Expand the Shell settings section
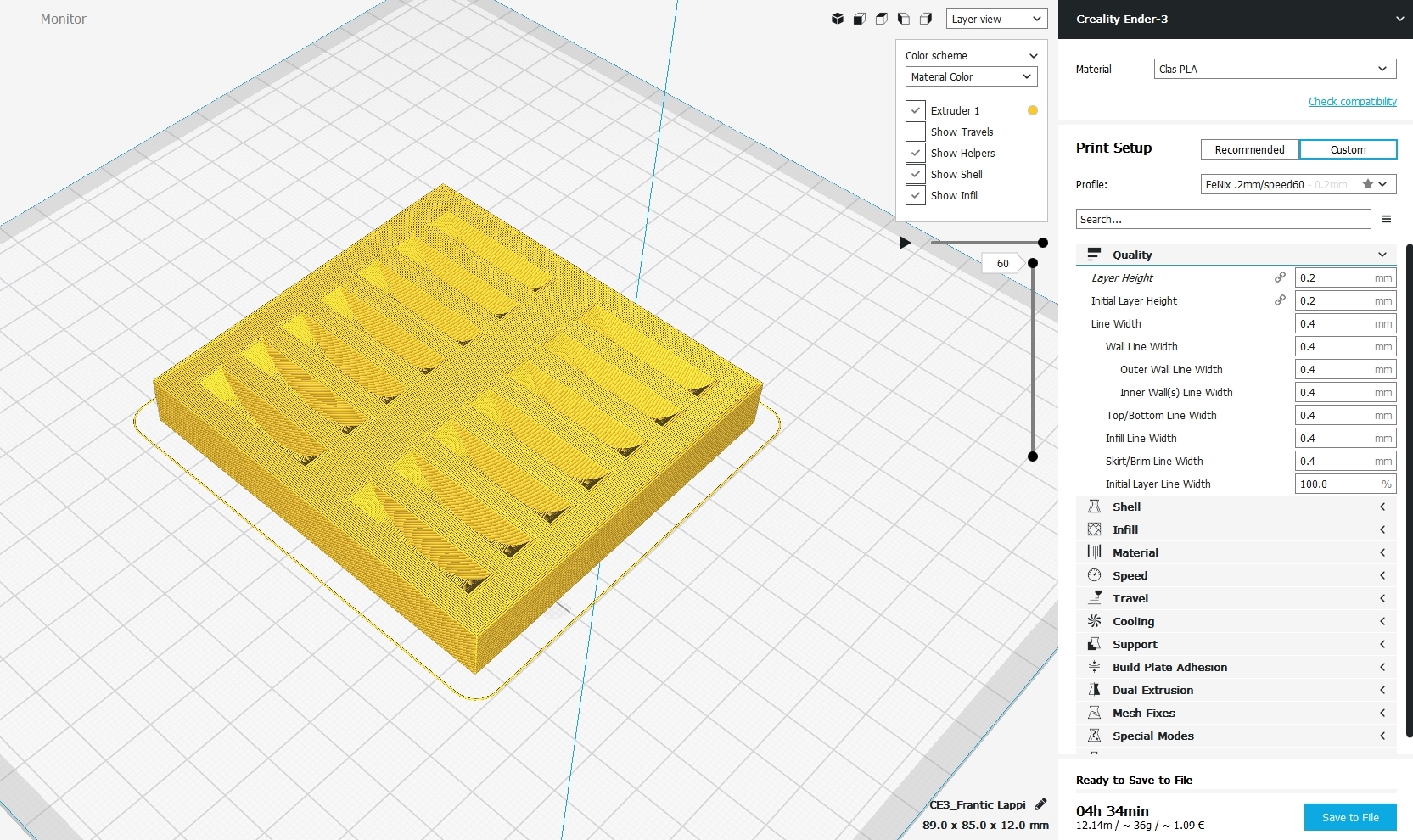This screenshot has width=1413, height=840. click(x=1382, y=507)
